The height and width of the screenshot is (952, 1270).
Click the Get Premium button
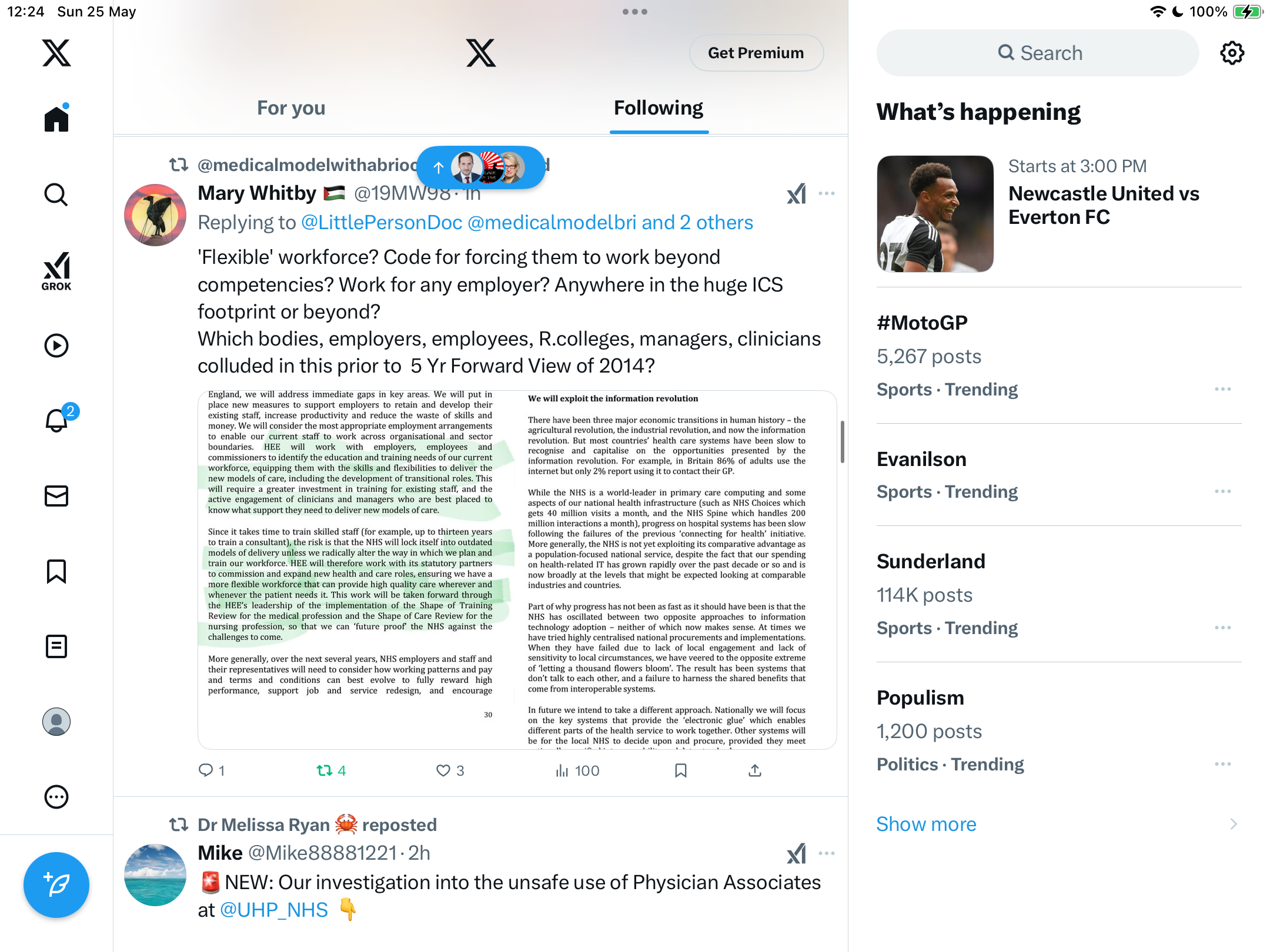[756, 53]
